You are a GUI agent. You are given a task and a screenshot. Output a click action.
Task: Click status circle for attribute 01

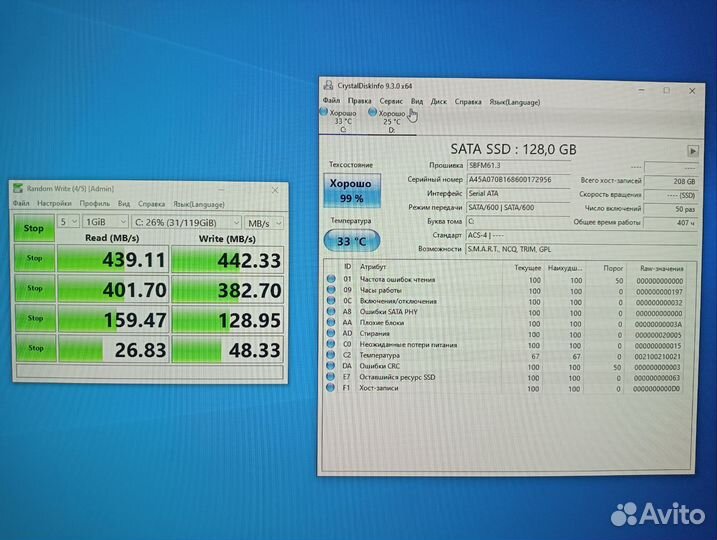pyautogui.click(x=331, y=278)
